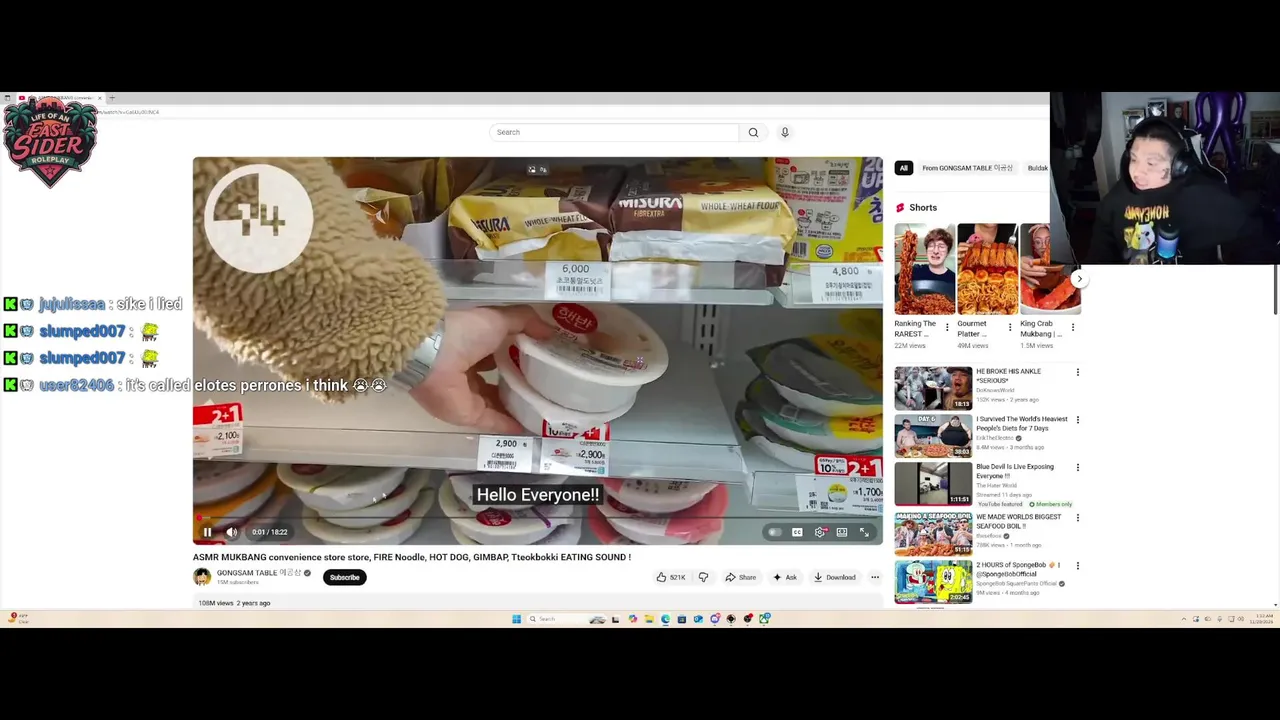1280x720 pixels.
Task: Open options for King Crab Mukbang short
Action: tap(1073, 327)
